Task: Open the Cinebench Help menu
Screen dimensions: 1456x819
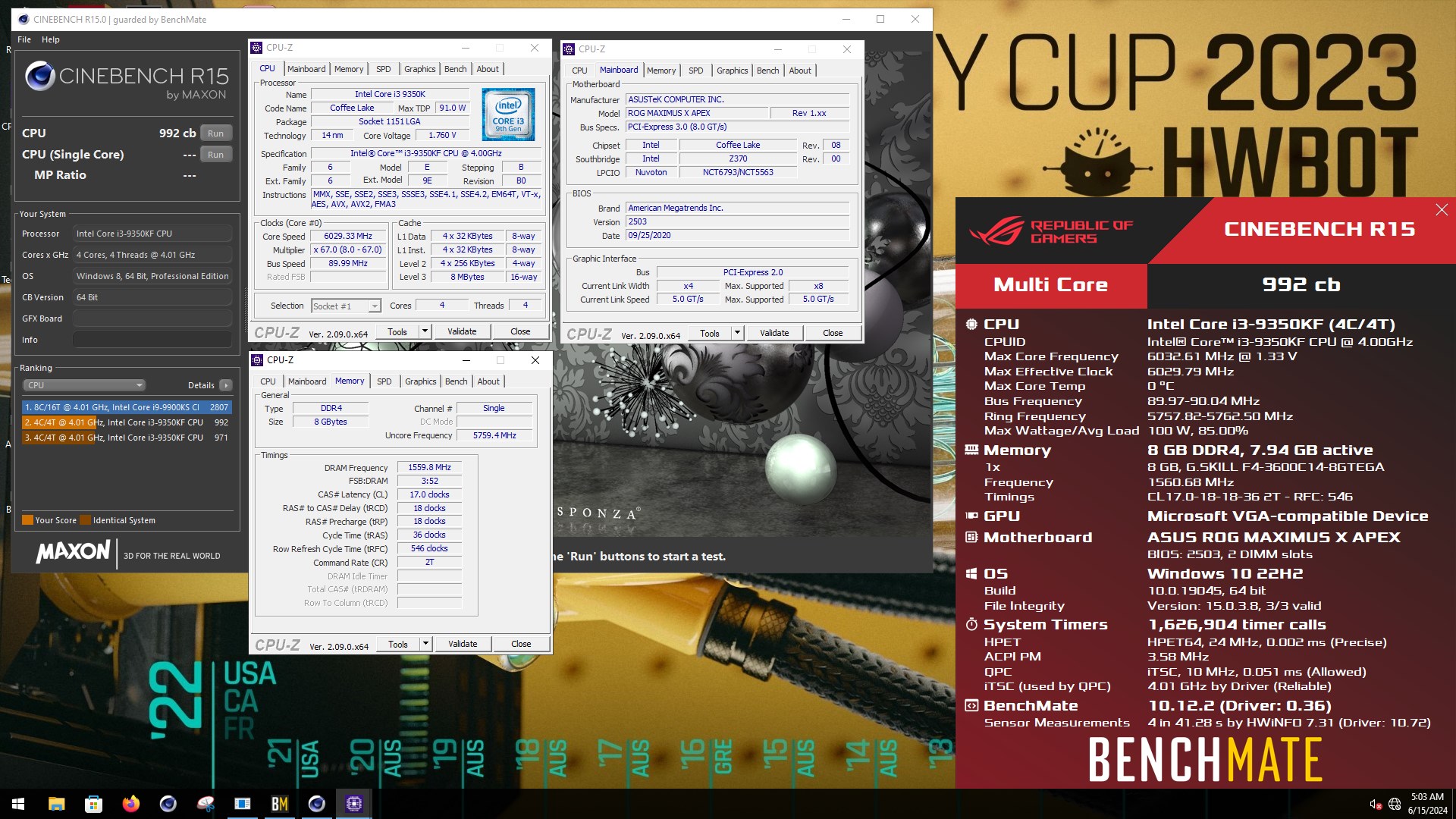Action: [51, 39]
